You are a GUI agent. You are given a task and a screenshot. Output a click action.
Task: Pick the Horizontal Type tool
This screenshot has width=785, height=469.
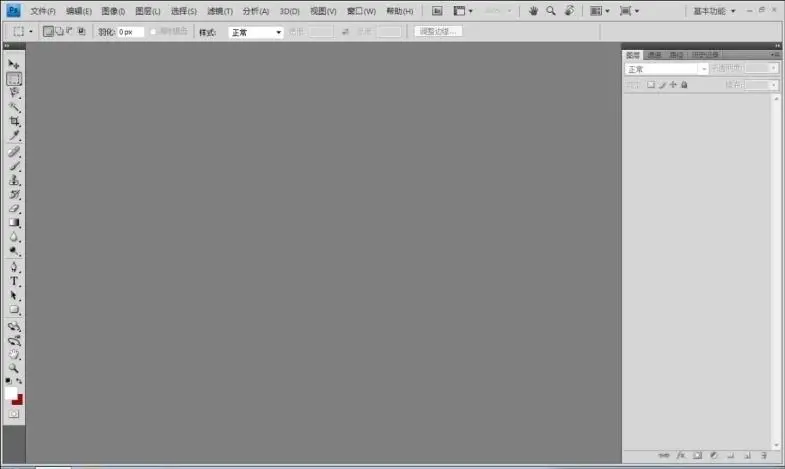tap(14, 281)
